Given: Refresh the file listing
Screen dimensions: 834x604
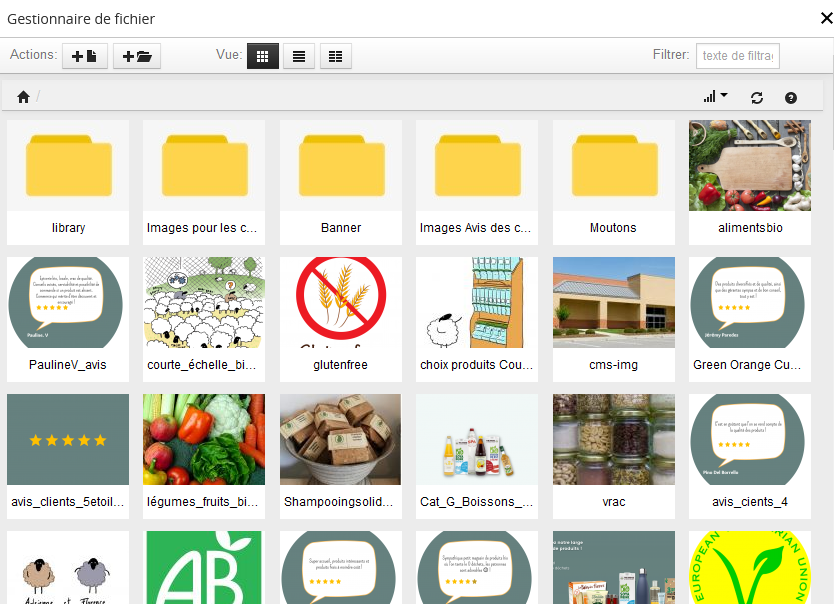Looking at the screenshot, I should (x=757, y=98).
